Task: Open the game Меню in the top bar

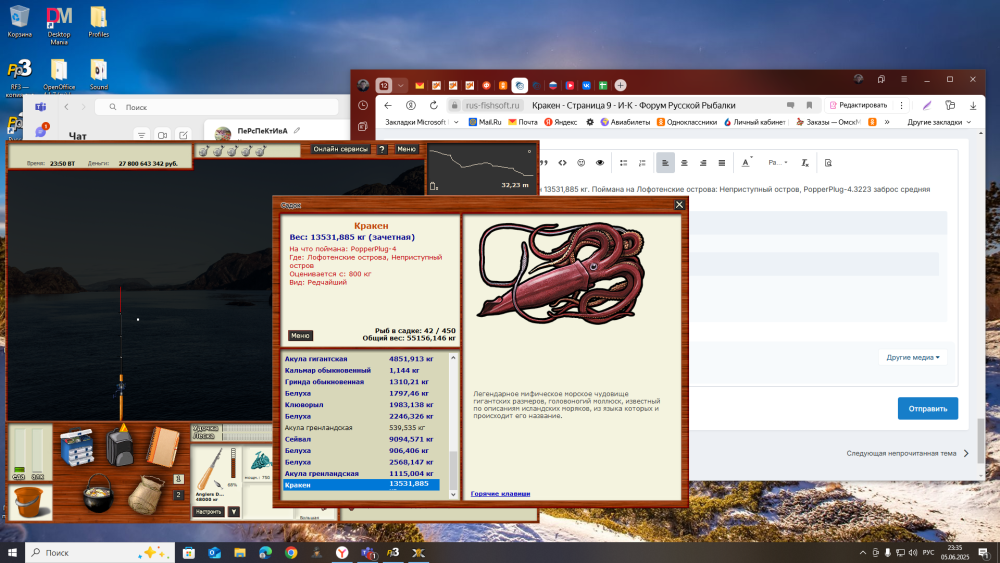Action: (x=406, y=149)
